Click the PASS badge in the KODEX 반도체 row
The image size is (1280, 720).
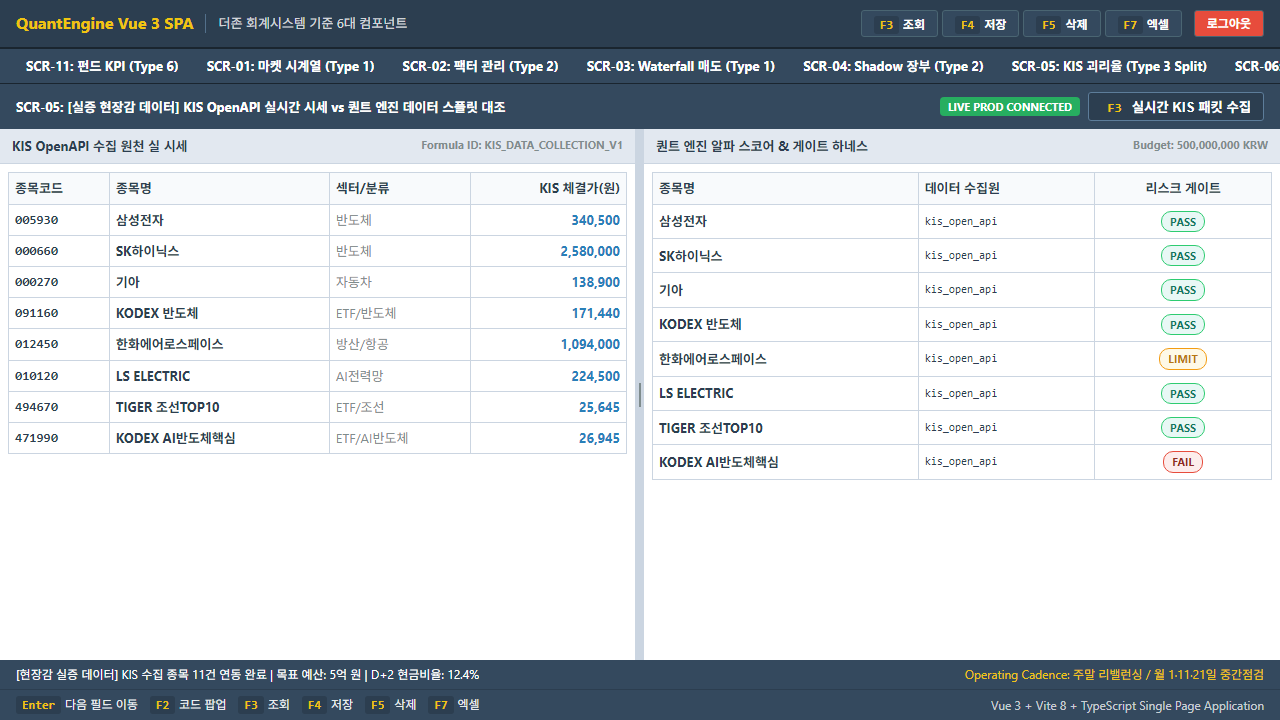[1183, 325]
